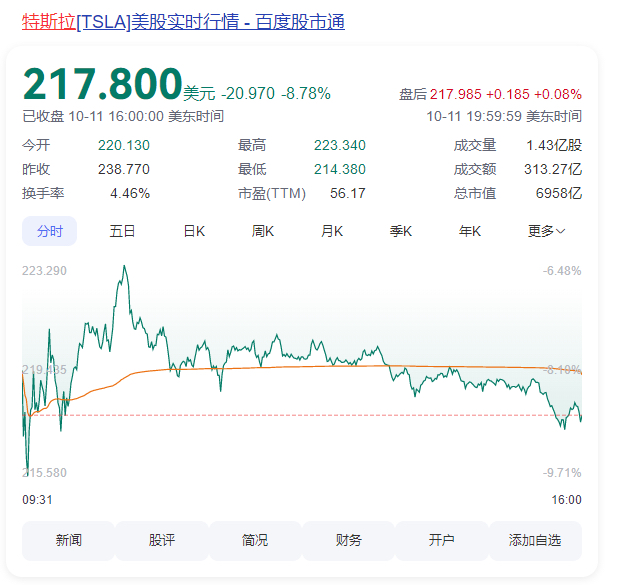Click the -20.970 price change
The image size is (619, 585).
click(x=248, y=94)
